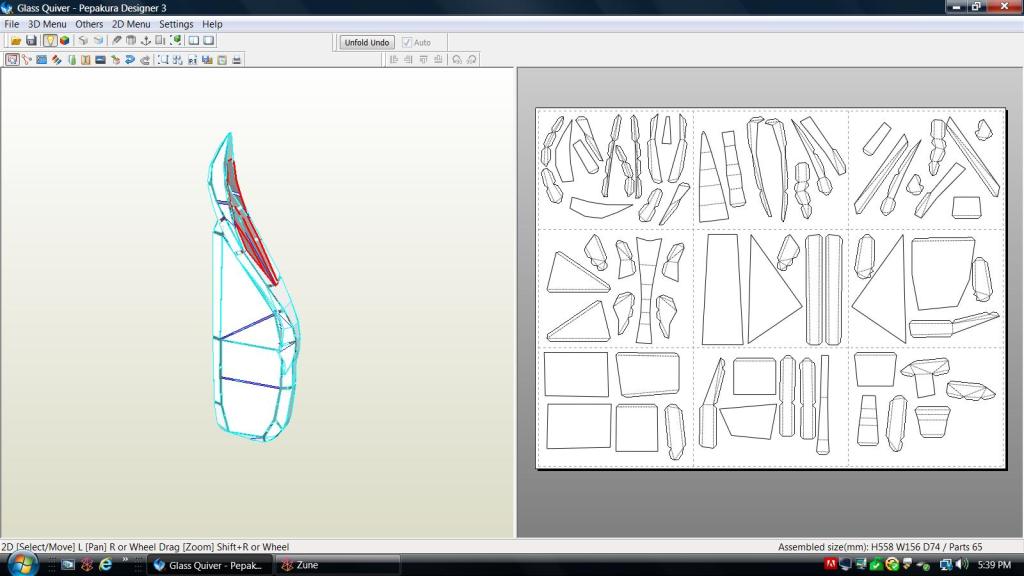Click the green flap shape icon
The image size is (1024, 576).
point(71,59)
